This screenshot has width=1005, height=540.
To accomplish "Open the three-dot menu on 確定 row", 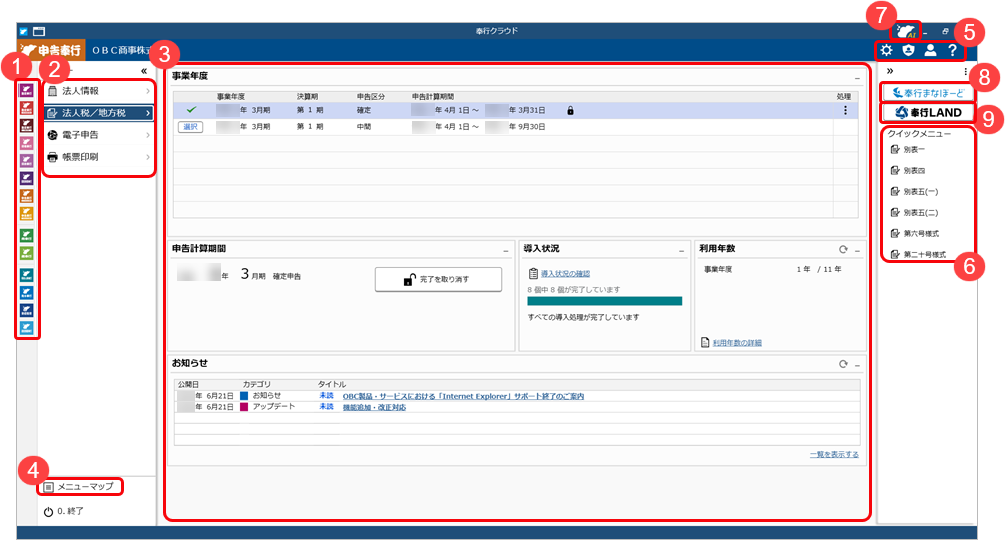I will (x=845, y=110).
